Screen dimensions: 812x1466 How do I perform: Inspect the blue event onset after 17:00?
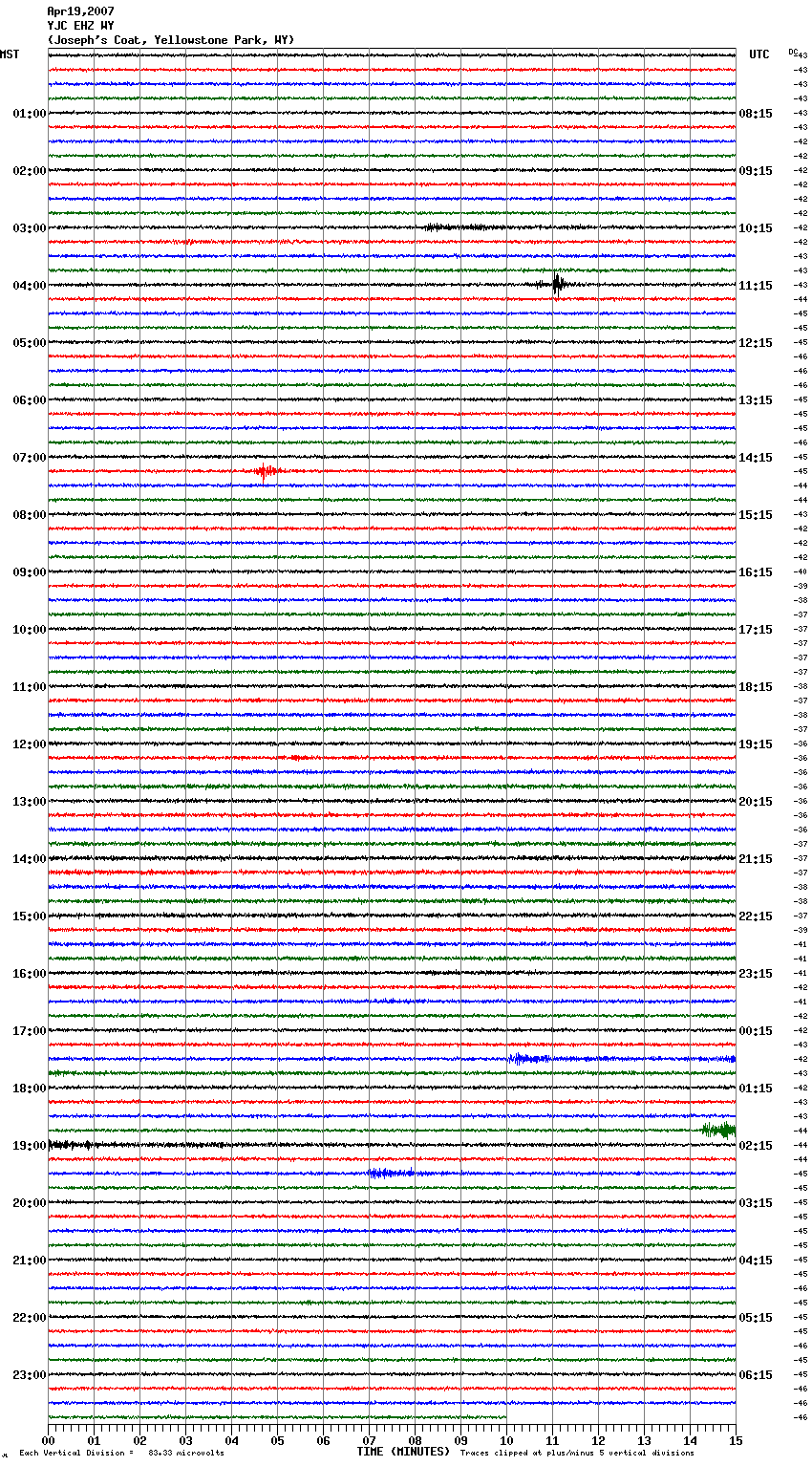(527, 1058)
